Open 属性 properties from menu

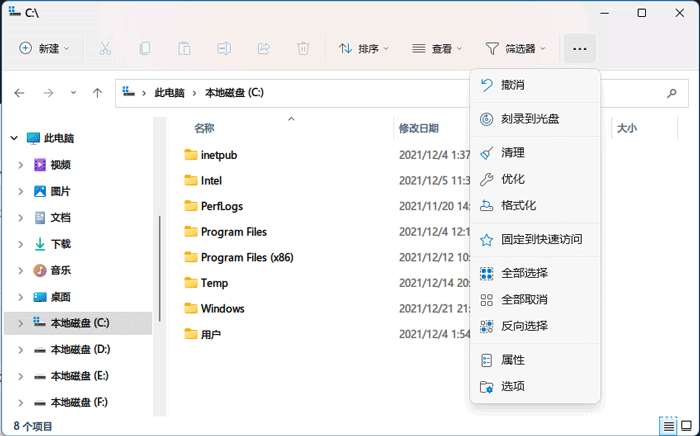click(x=535, y=360)
